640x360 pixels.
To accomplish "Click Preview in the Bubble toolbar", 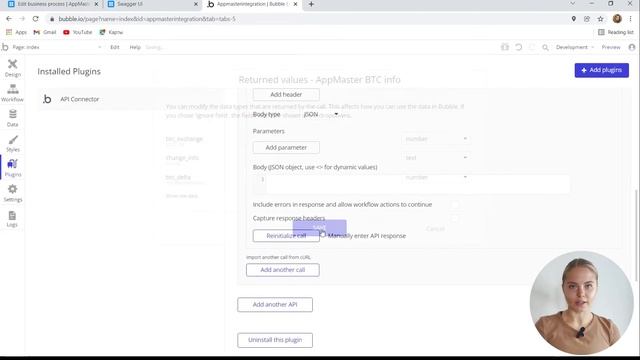I will 611,47.
